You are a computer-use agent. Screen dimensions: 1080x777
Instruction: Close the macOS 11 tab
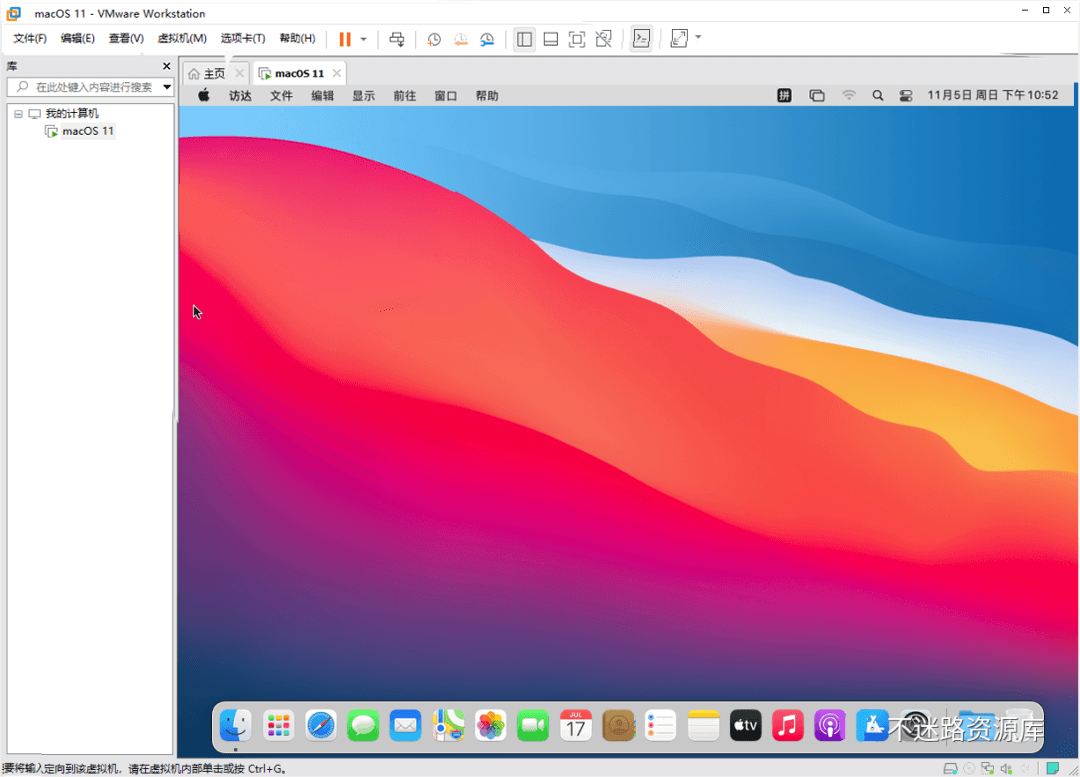336,73
